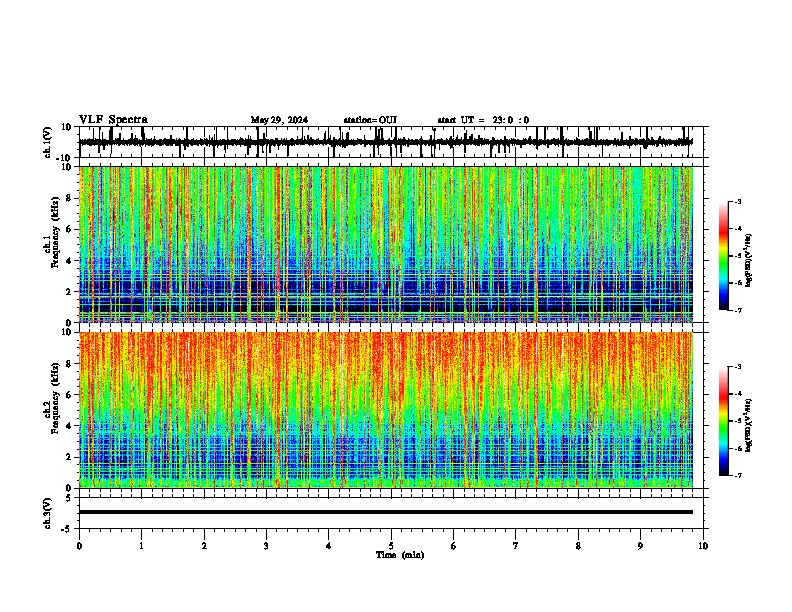Click the ch.2 colorbar '-7' label
The width and height of the screenshot is (792, 612).
pos(737,475)
